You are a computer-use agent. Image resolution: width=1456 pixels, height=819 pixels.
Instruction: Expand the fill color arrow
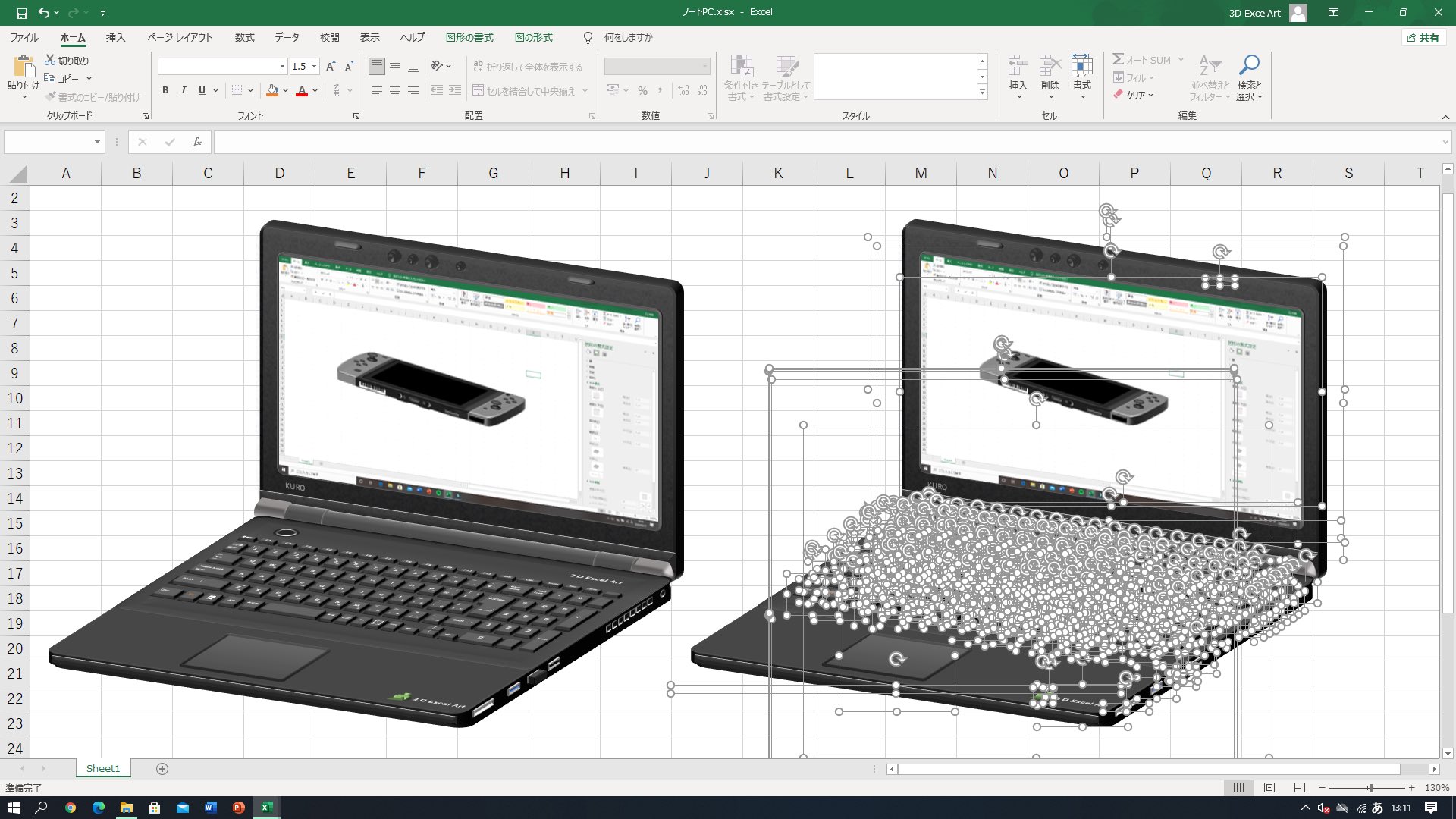(x=285, y=90)
